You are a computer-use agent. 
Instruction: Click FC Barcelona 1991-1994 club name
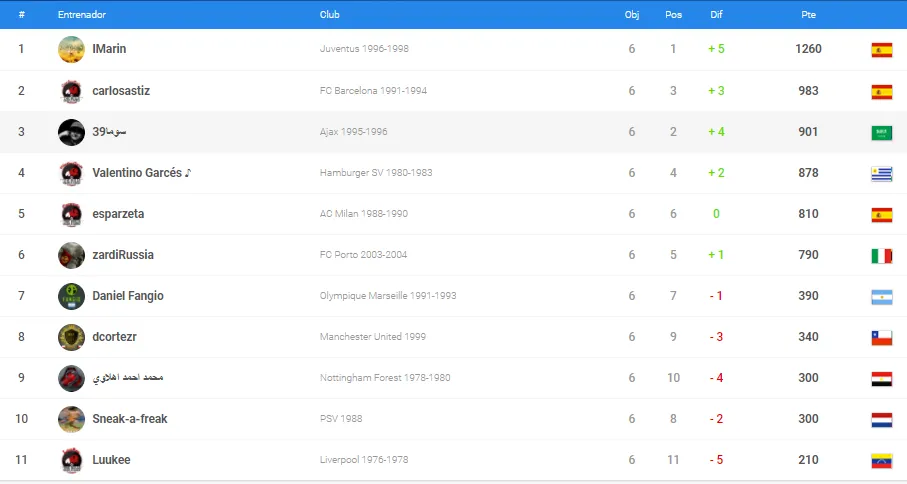[x=373, y=91]
